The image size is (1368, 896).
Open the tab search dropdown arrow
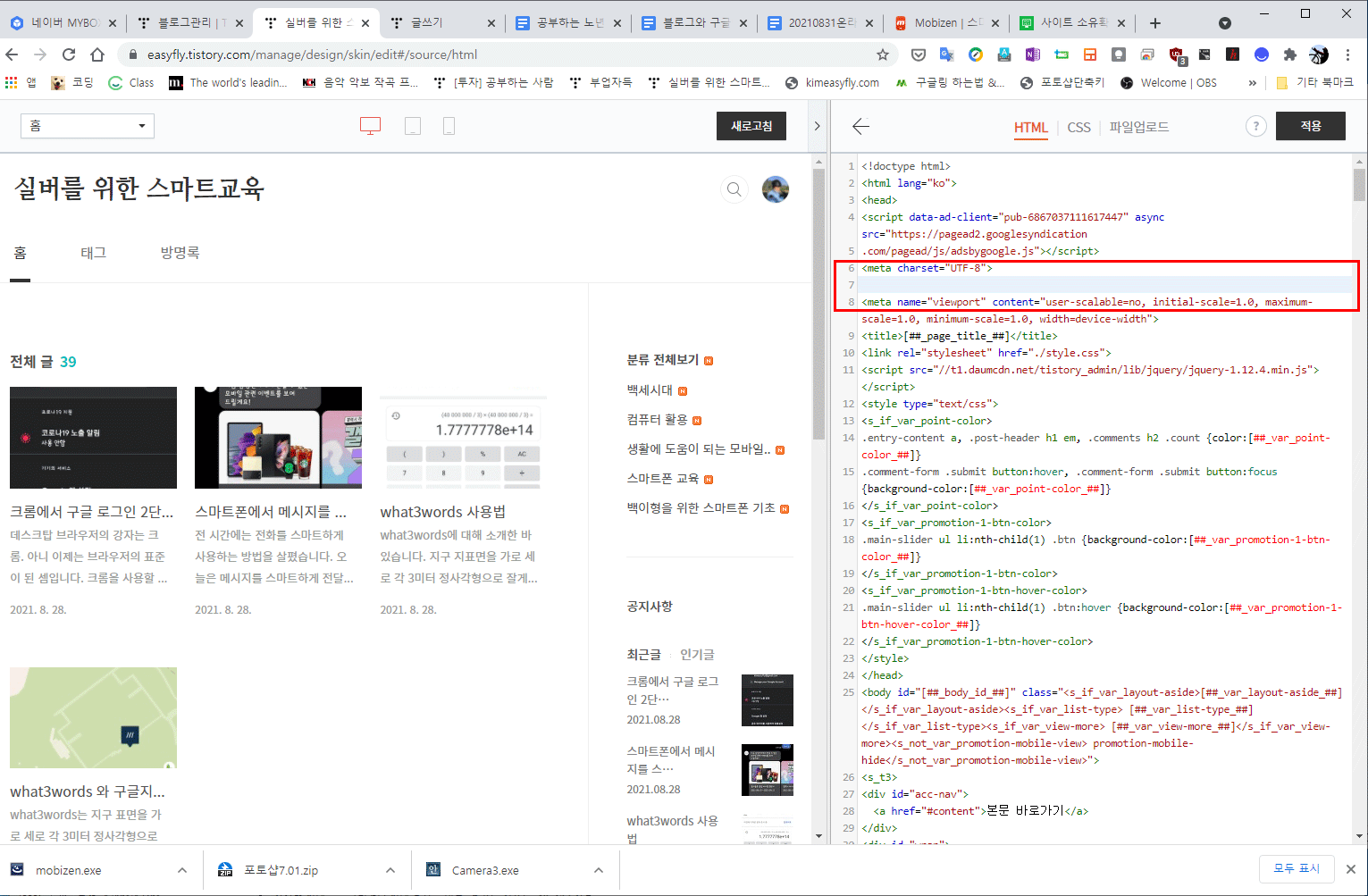tap(1225, 23)
